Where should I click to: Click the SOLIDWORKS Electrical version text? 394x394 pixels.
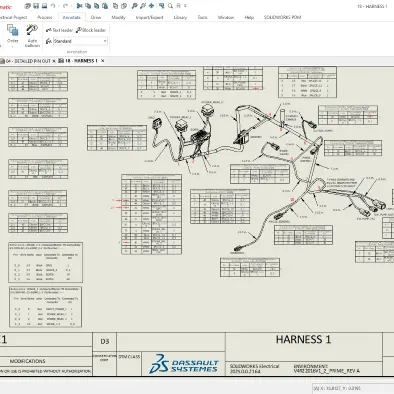254,368
